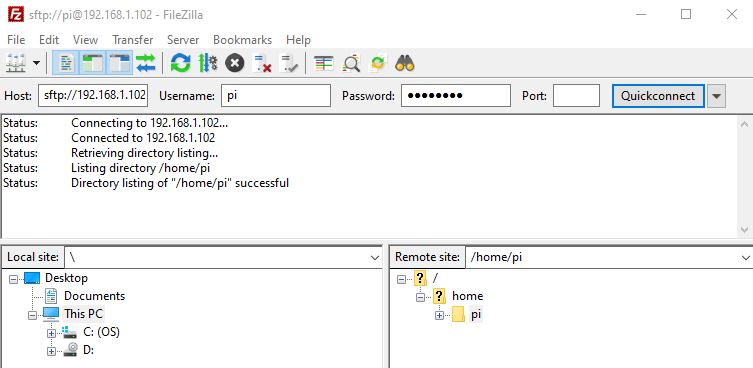Search for files with binoculars icon

(404, 63)
